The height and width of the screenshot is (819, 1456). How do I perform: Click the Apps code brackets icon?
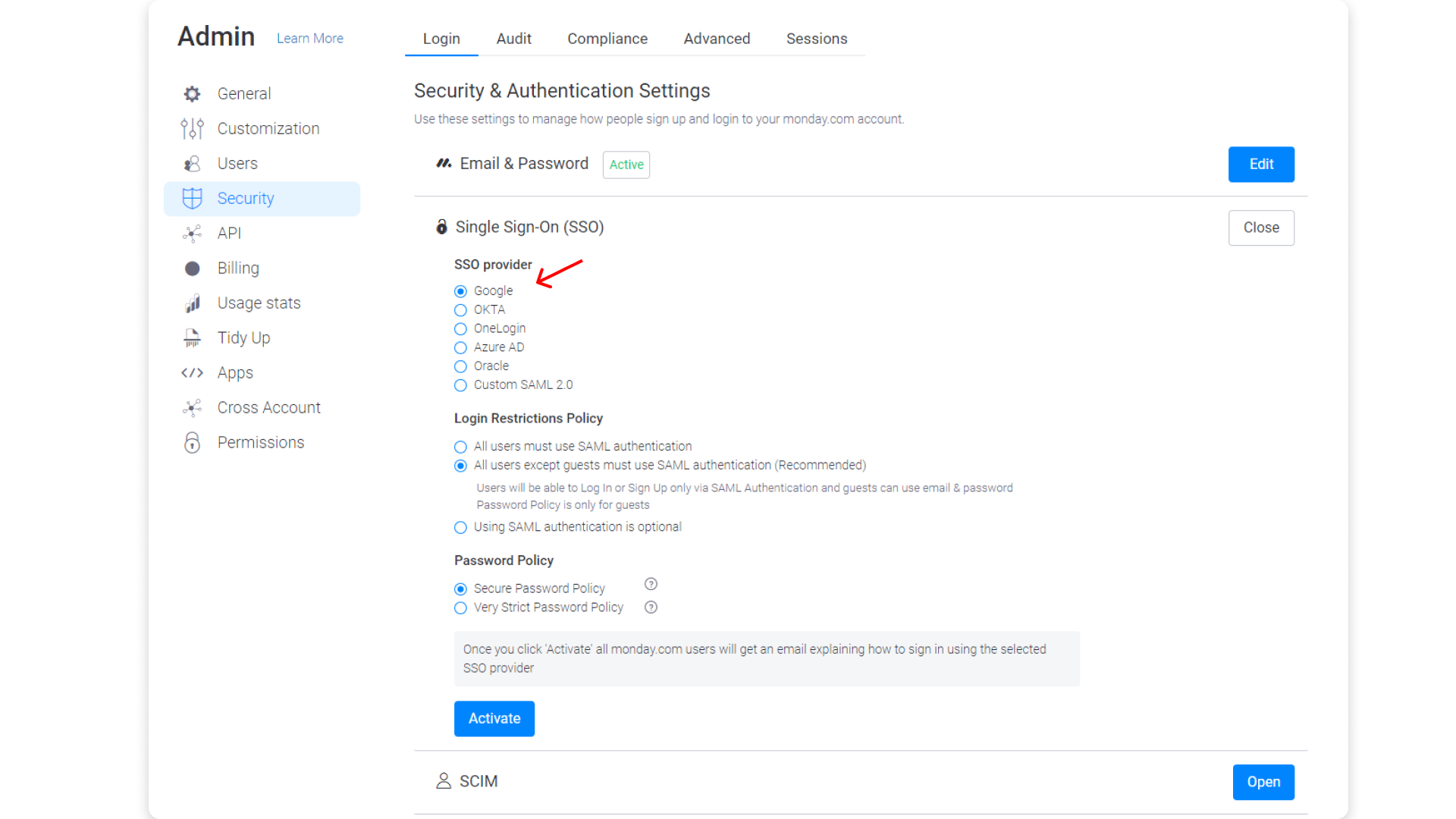tap(192, 373)
